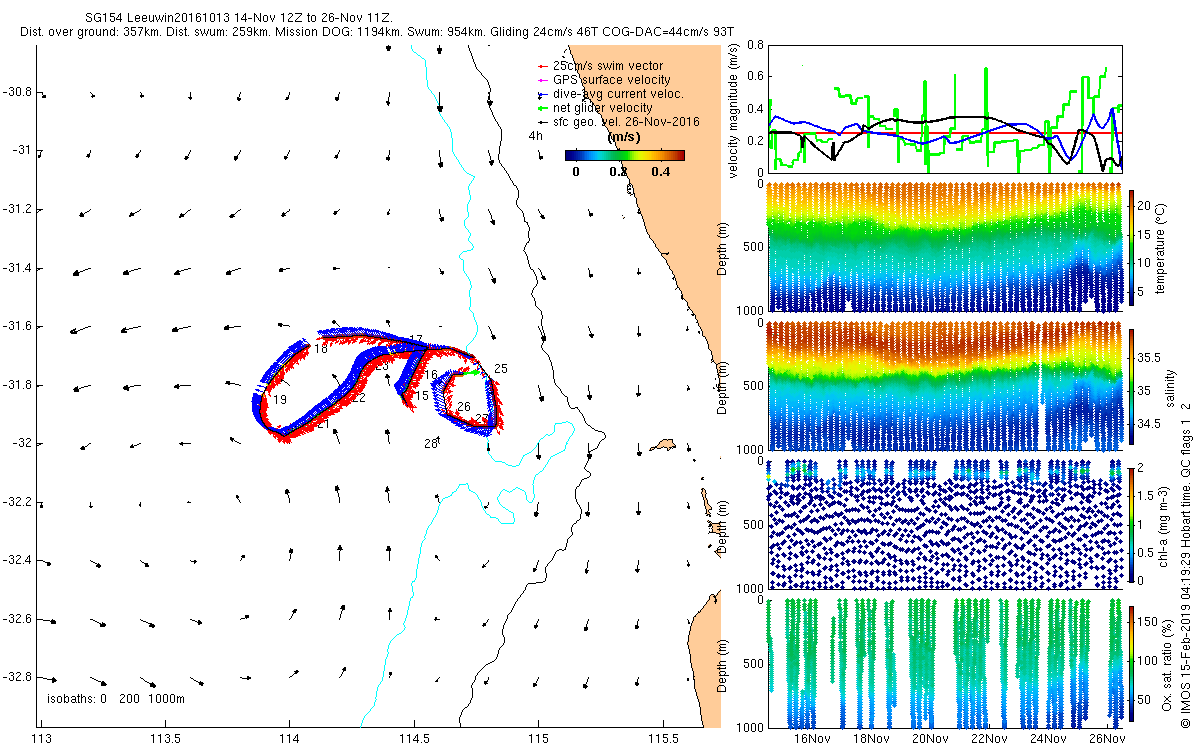Click latitude tick '-32'
Screen dimensions: 1200x750
pyautogui.click(x=21, y=443)
